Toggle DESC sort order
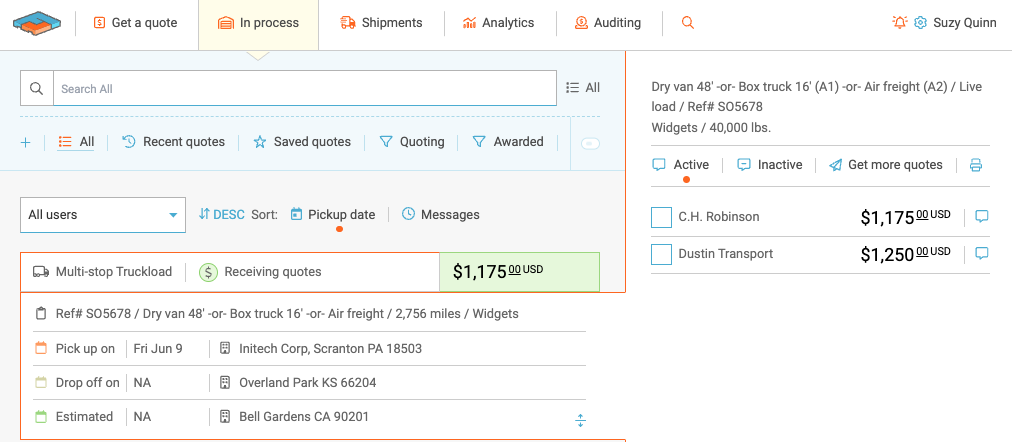The height and width of the screenshot is (442, 1012). [x=221, y=215]
